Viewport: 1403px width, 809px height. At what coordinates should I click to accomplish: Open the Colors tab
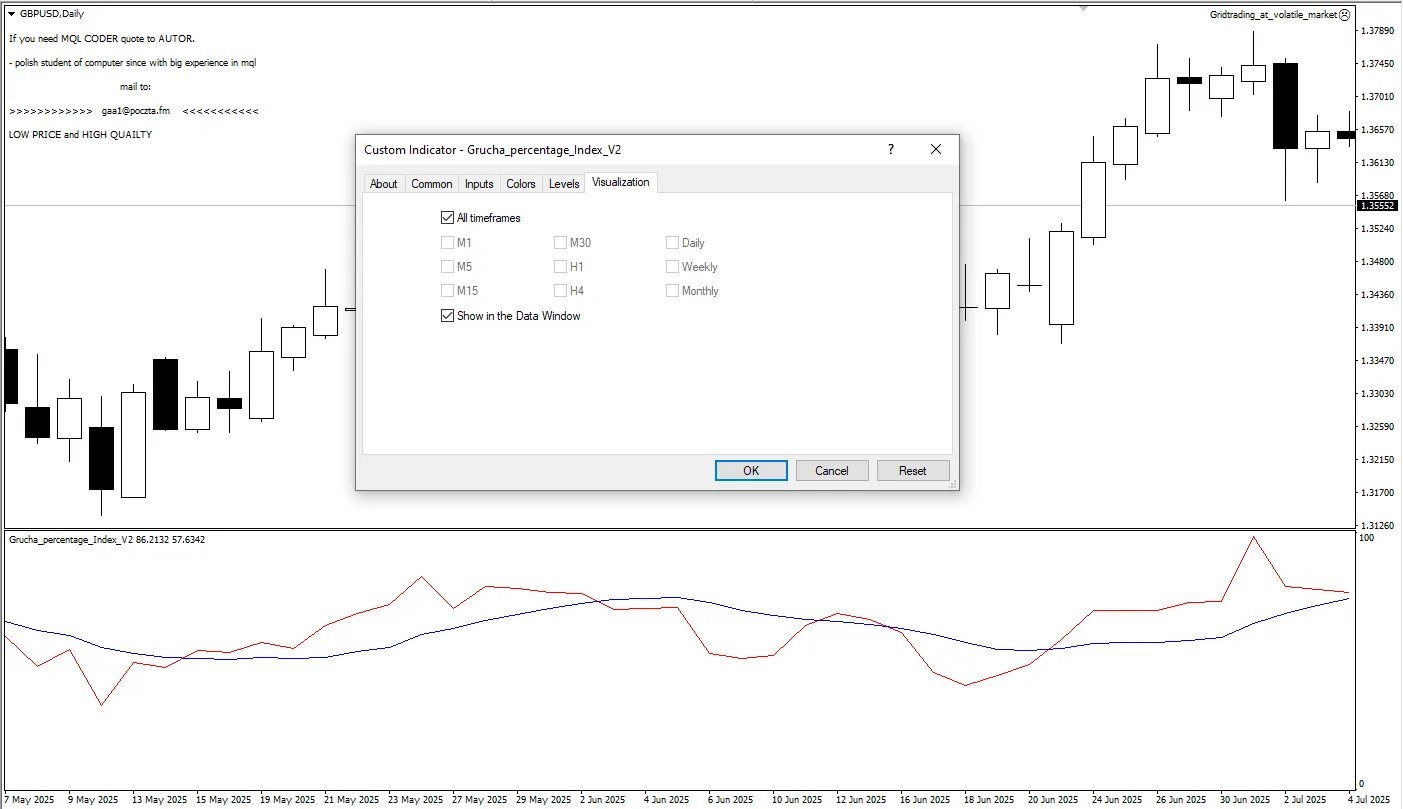521,184
